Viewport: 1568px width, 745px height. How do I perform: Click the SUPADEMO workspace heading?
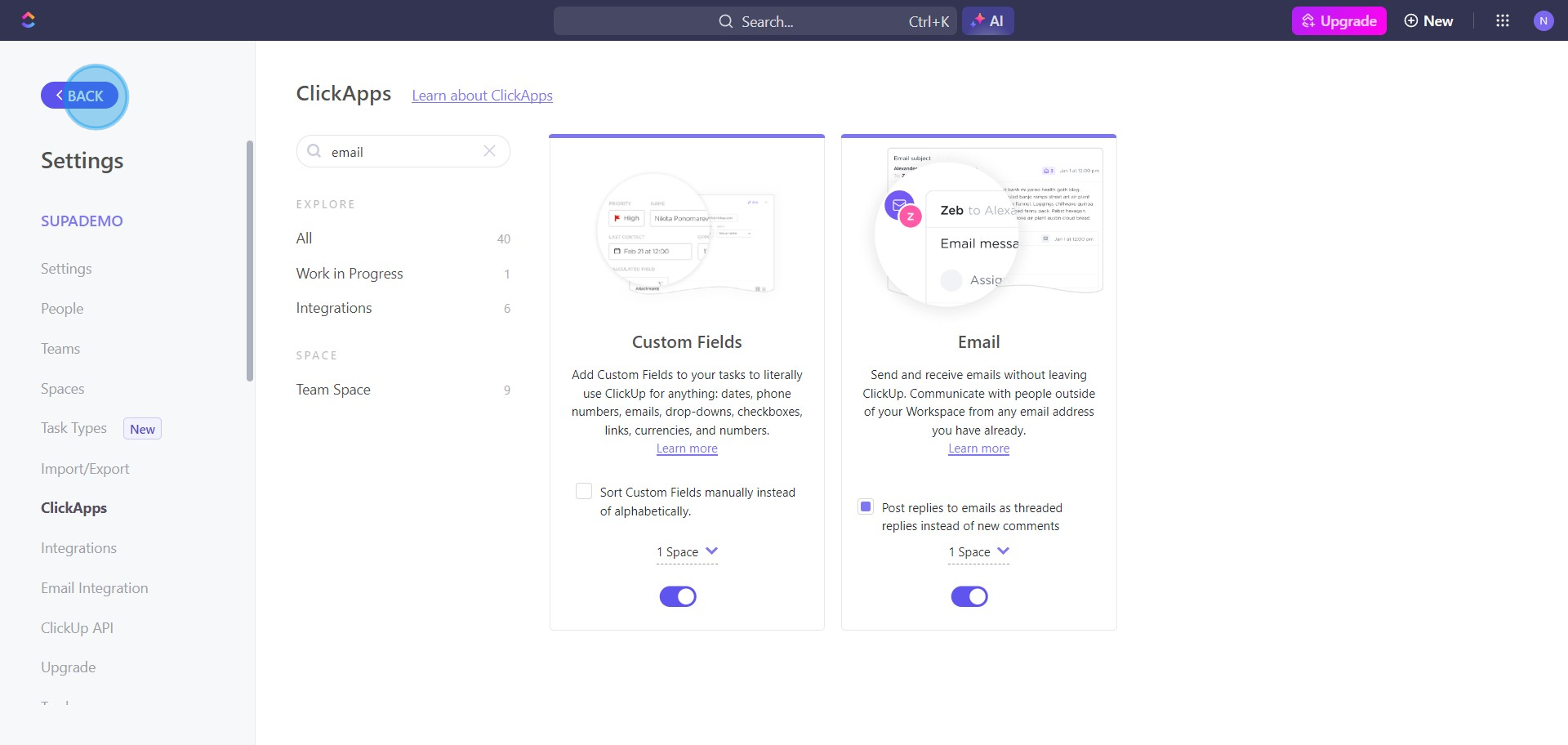click(x=82, y=221)
